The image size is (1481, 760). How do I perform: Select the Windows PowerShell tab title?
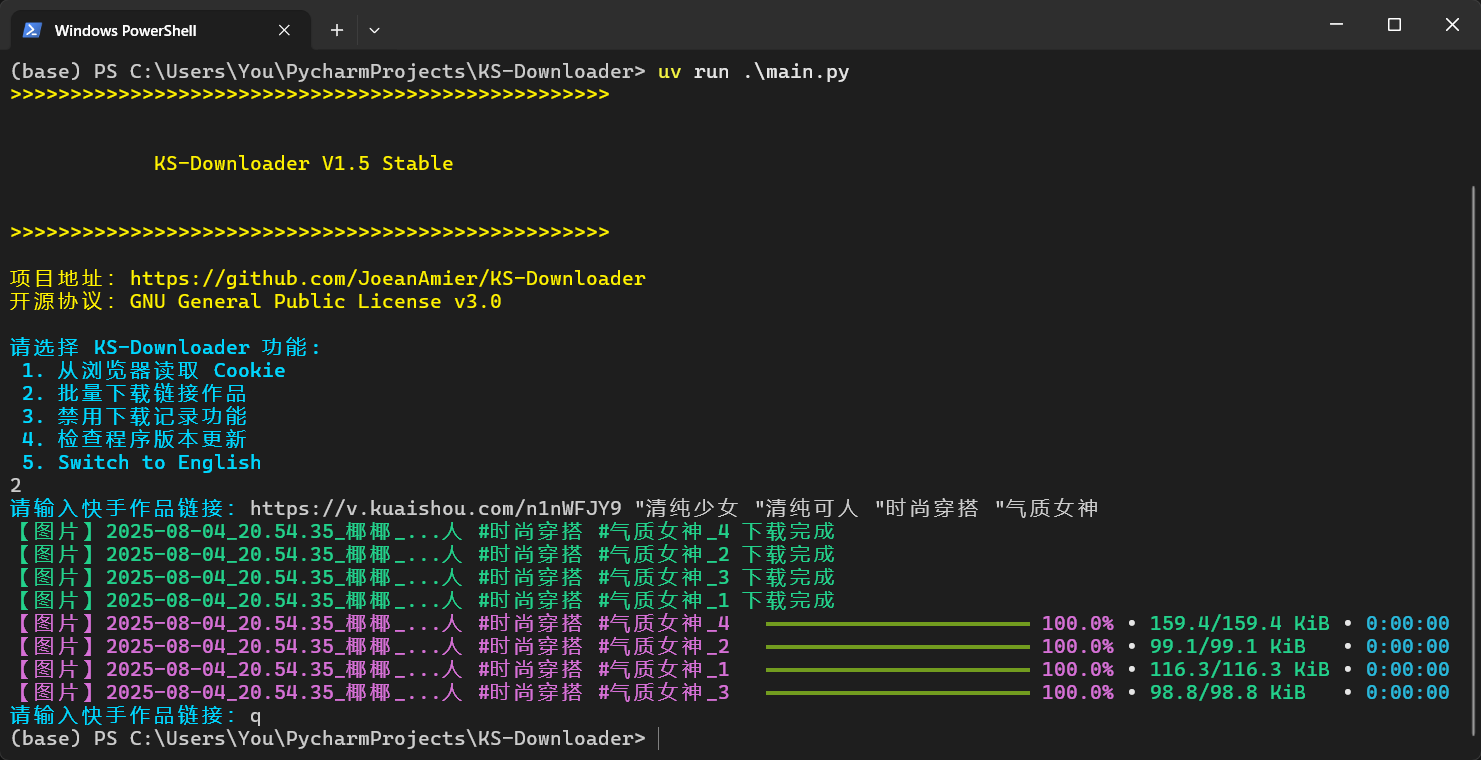pos(125,30)
